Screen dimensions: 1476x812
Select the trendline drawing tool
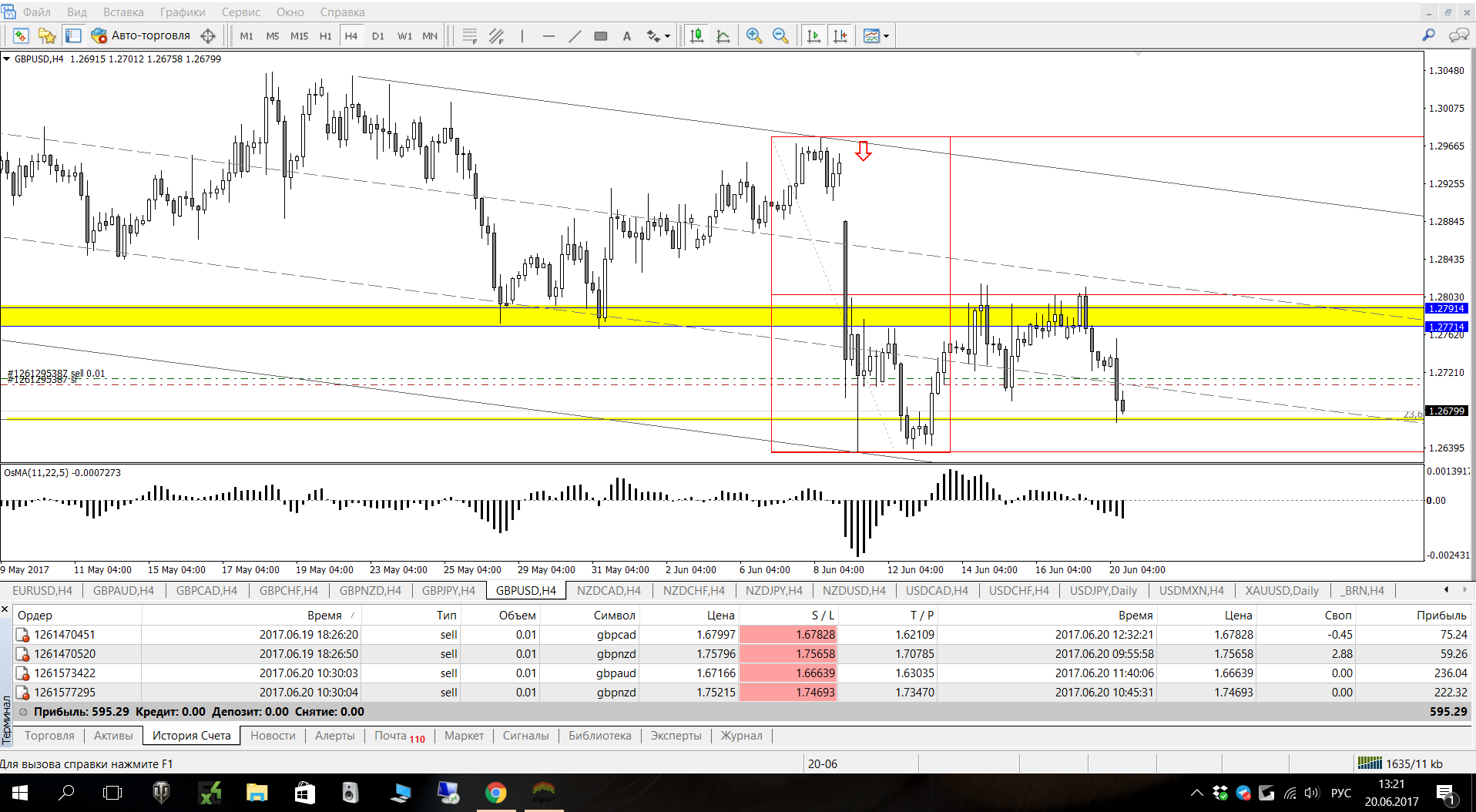coord(575,36)
